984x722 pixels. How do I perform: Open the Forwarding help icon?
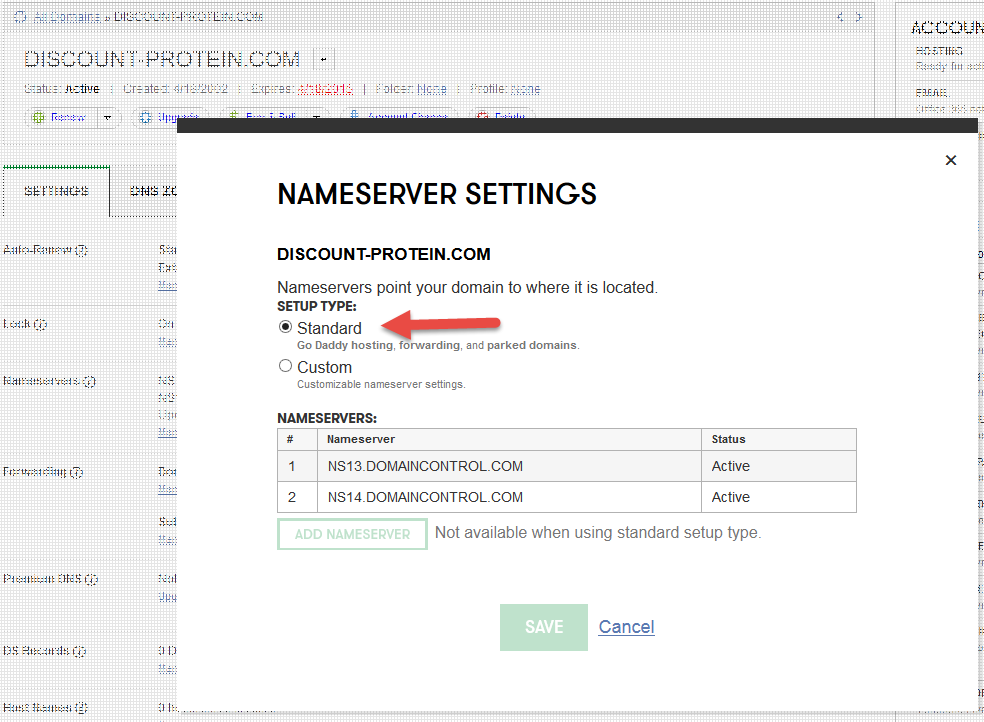point(76,472)
